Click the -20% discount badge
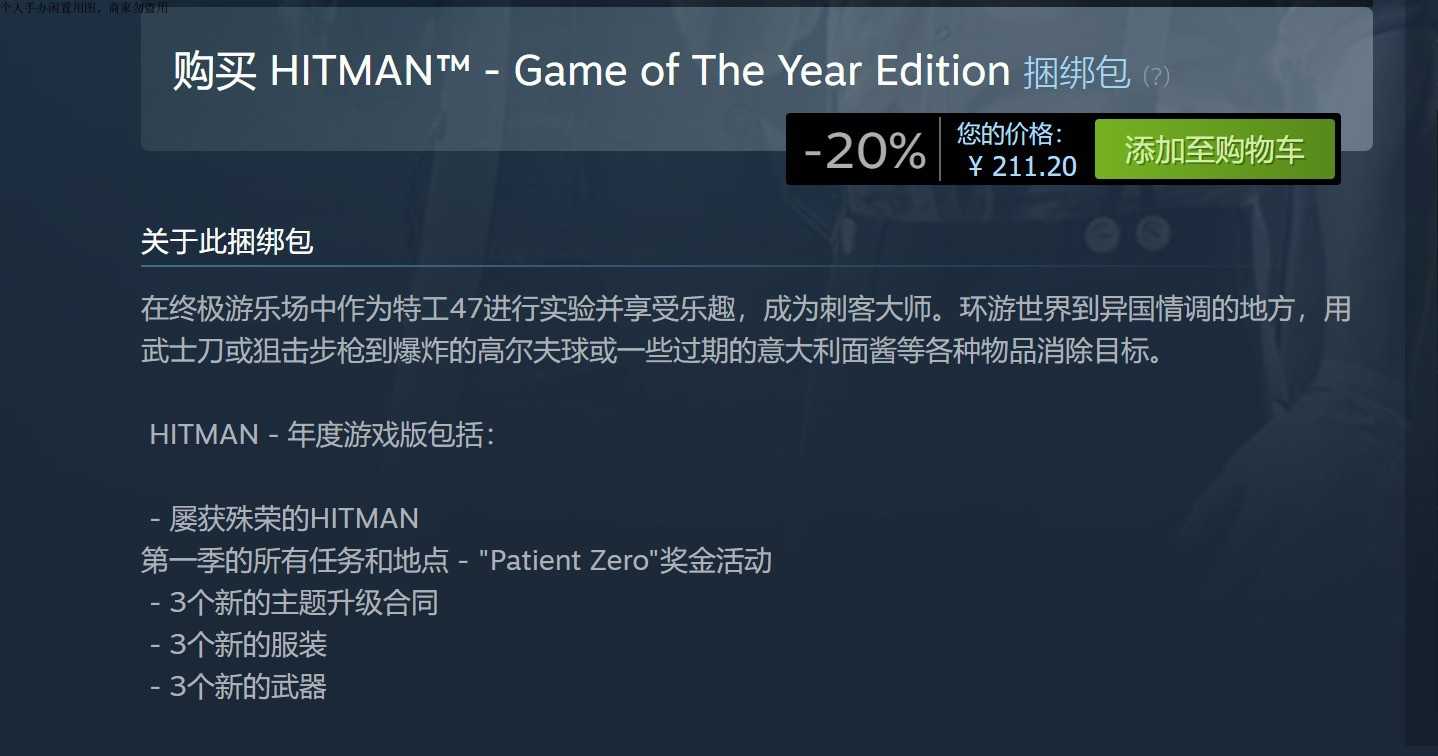 864,151
